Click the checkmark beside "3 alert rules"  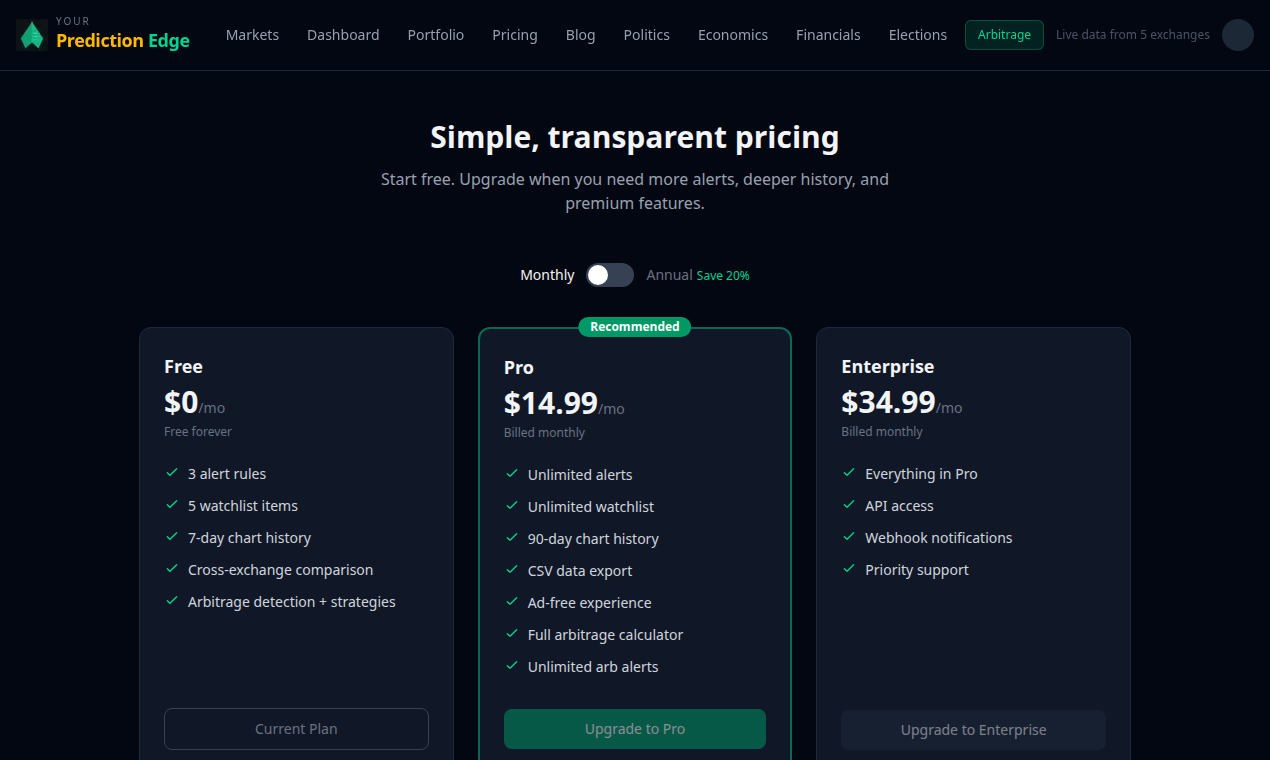click(172, 474)
